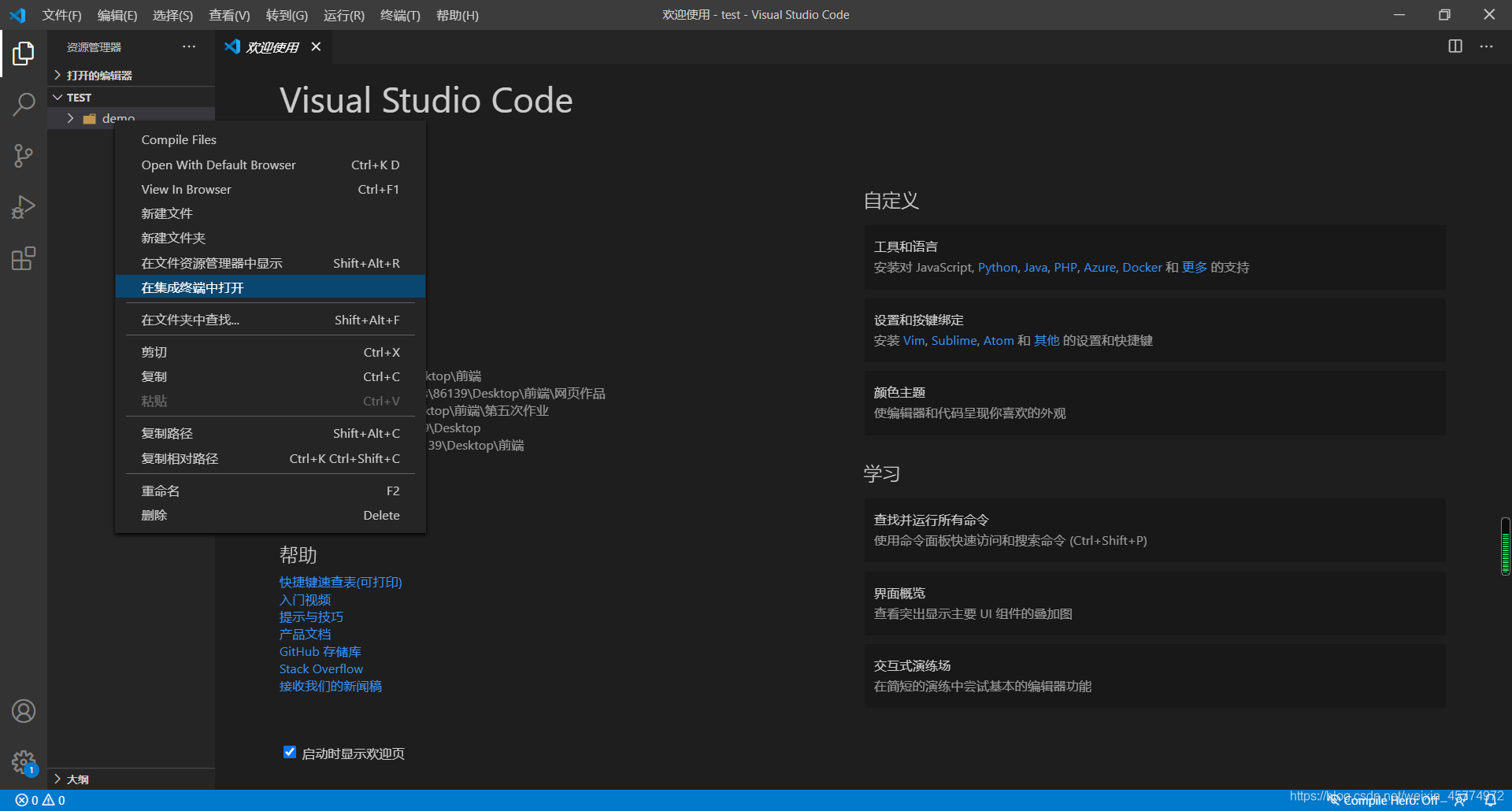Open the 运行(R) menu
The height and width of the screenshot is (811, 1512).
(344, 15)
